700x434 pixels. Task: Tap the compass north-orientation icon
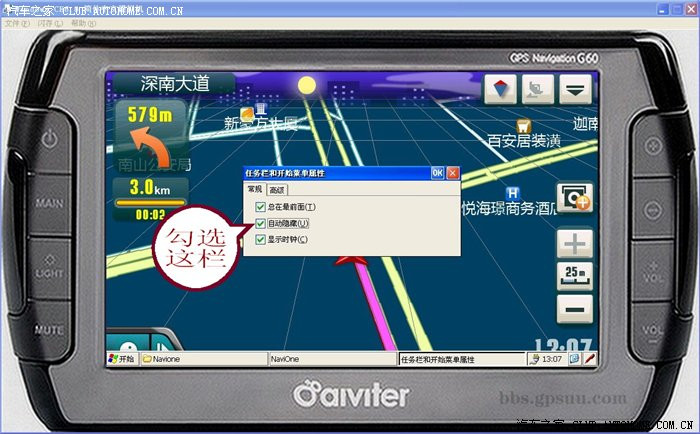point(500,88)
